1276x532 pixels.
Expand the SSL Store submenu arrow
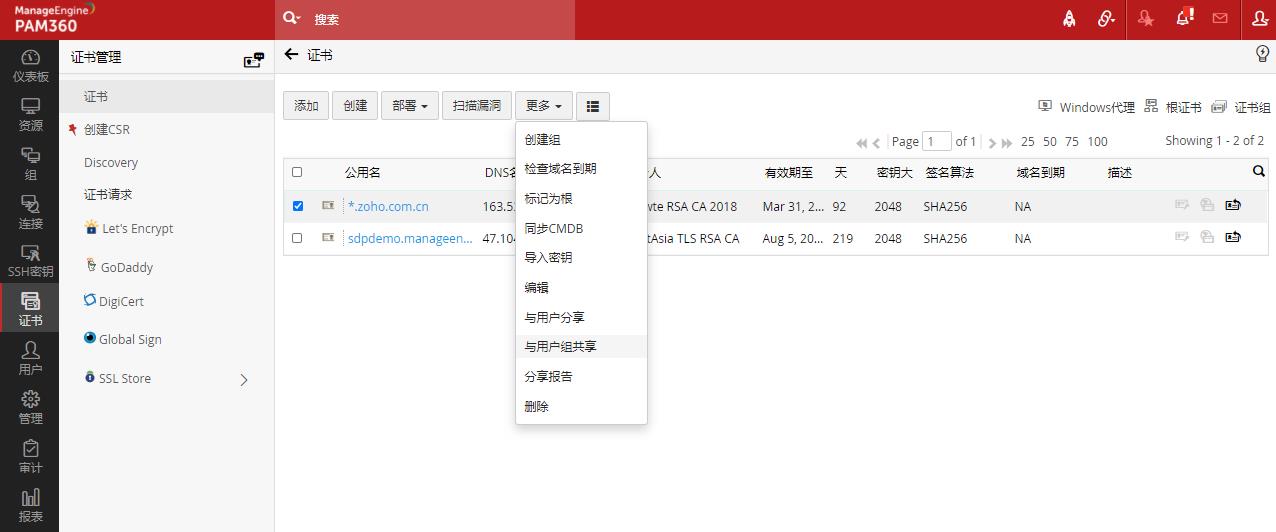tap(244, 379)
